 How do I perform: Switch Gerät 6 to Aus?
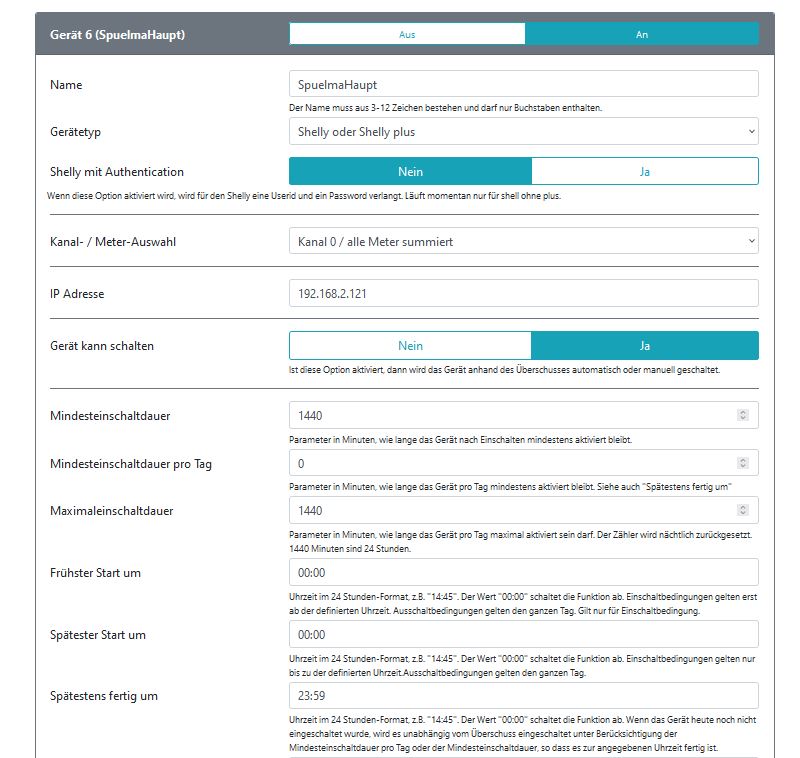(407, 34)
